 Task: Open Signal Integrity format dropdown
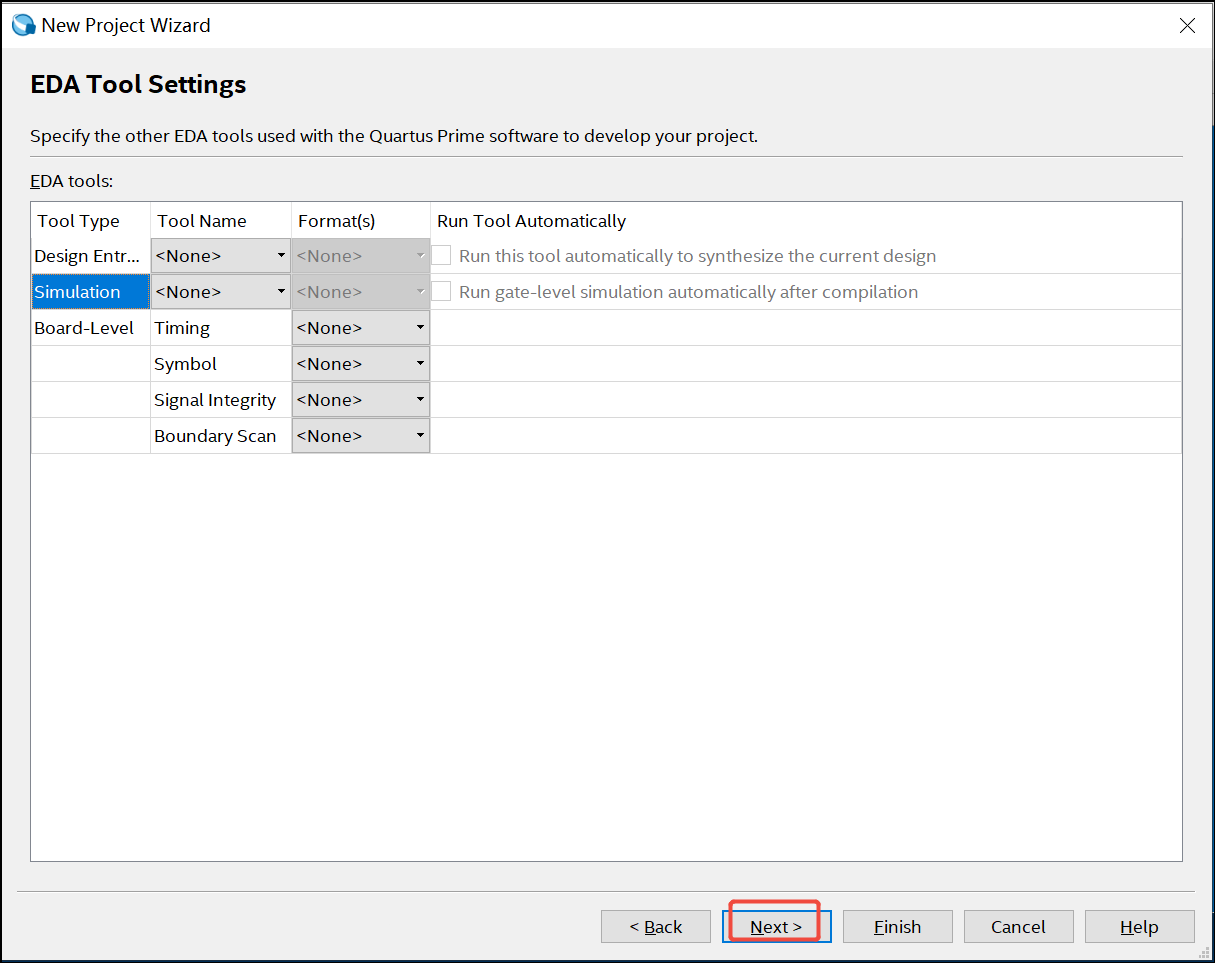click(x=361, y=400)
